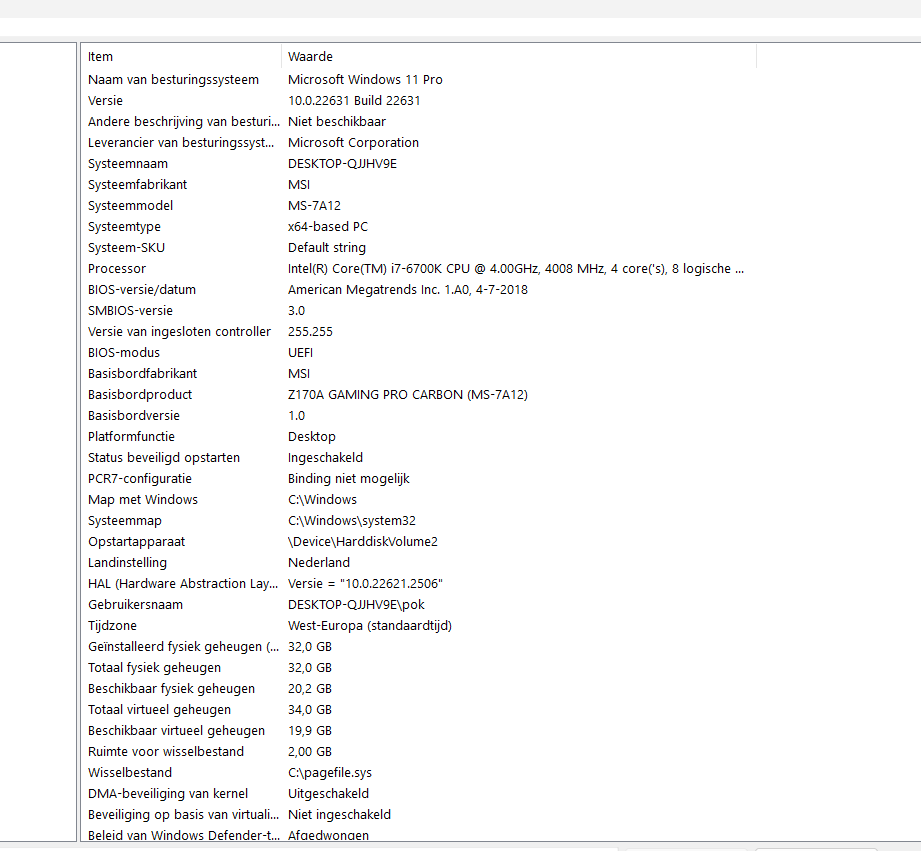Select the Gebruikersnaam row label
The image size is (921, 851).
135,606
